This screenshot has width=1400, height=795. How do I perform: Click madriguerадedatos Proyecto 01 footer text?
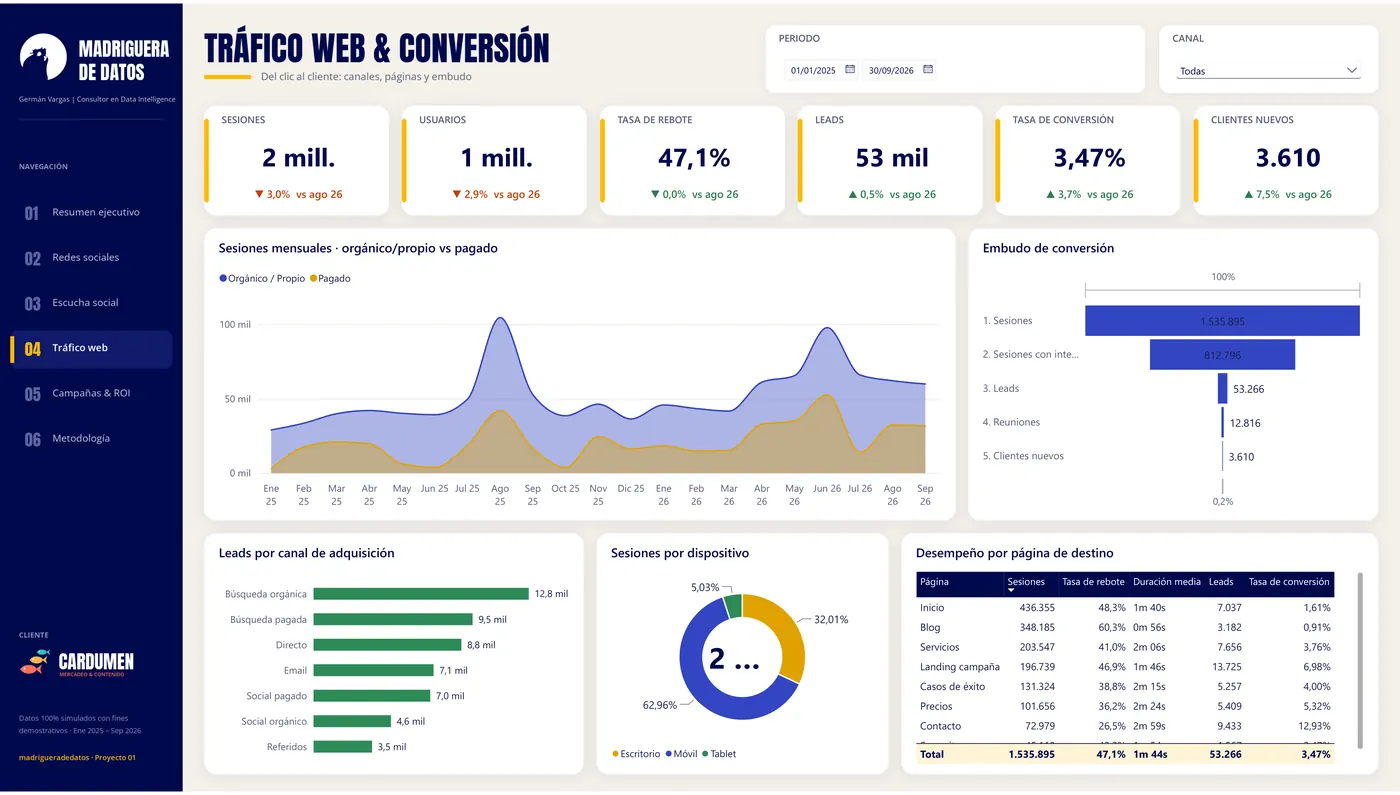[77, 758]
